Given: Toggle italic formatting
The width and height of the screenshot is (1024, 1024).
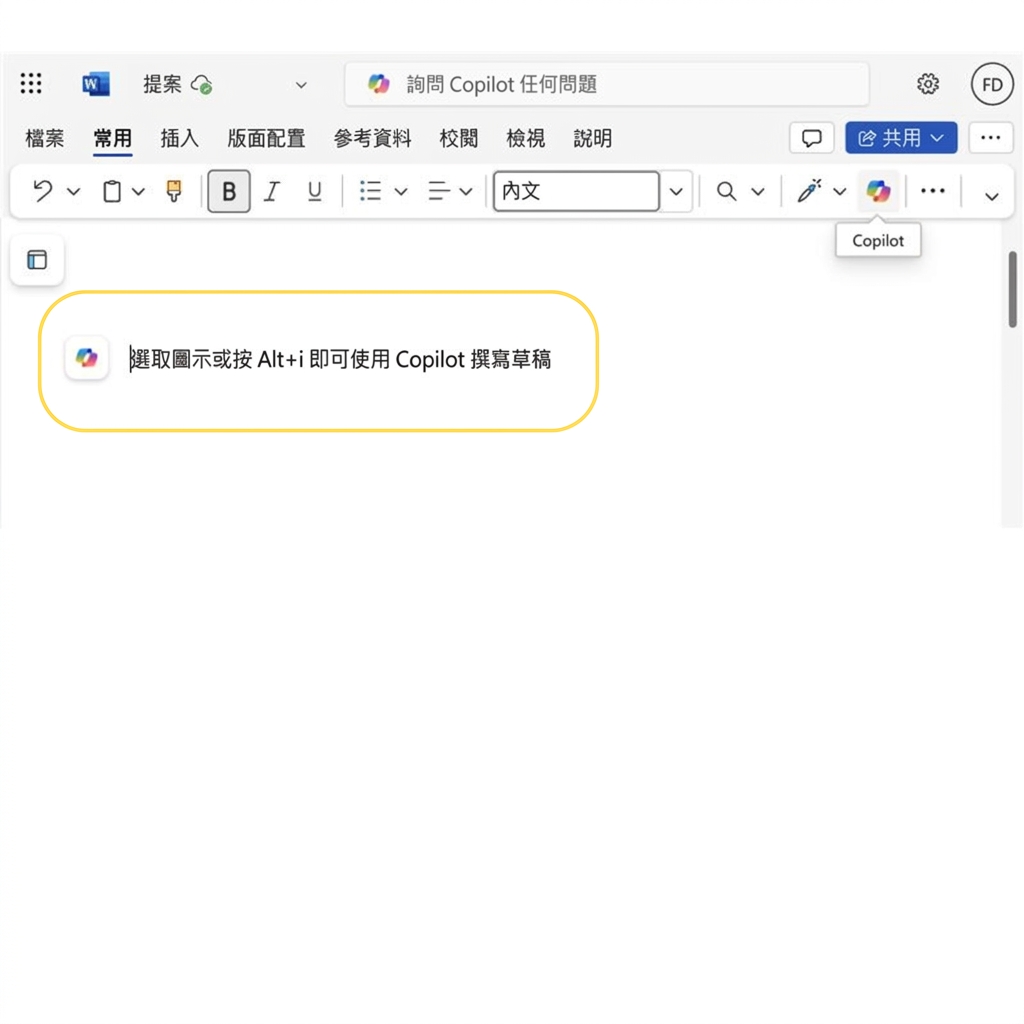Looking at the screenshot, I should 271,191.
